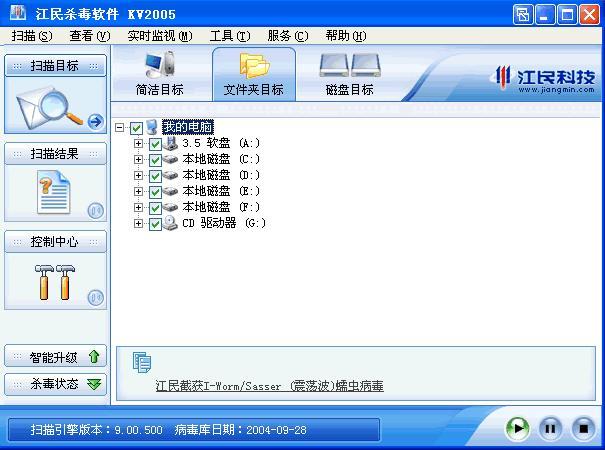Click the 江民科技 logo banner

click(x=544, y=79)
